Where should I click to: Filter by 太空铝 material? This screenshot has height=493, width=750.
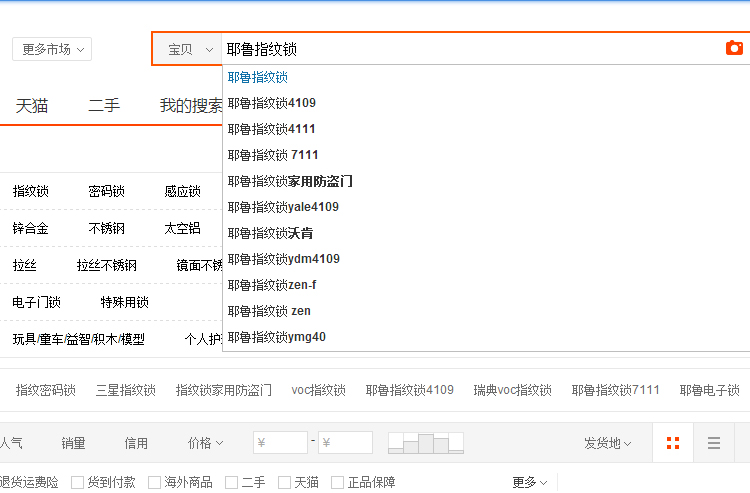(x=182, y=228)
